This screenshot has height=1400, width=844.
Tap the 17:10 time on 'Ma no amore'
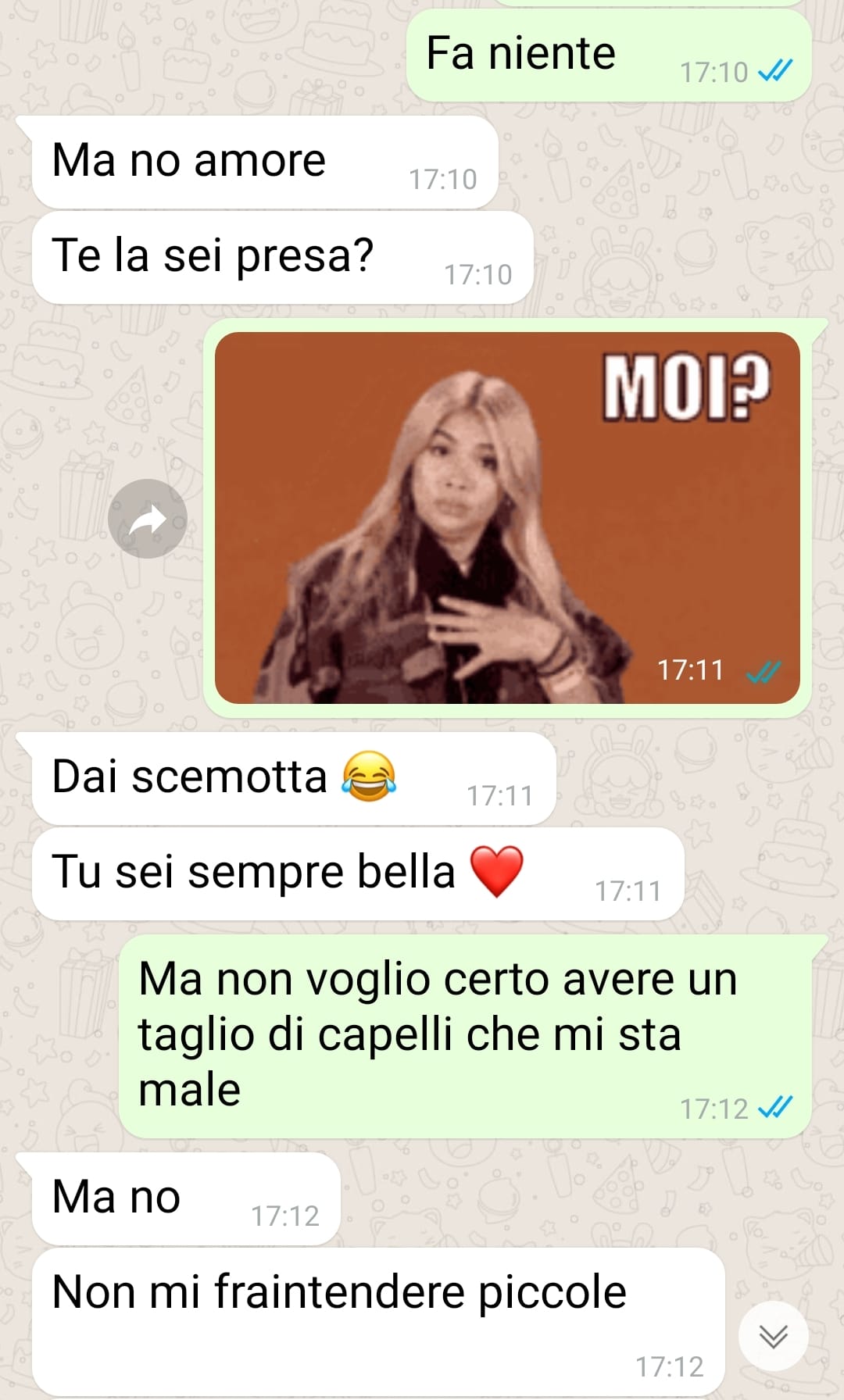pyautogui.click(x=443, y=179)
